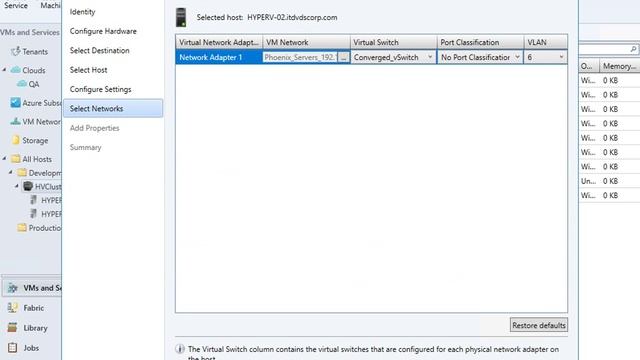Click the Library workspace icon

coord(13,327)
